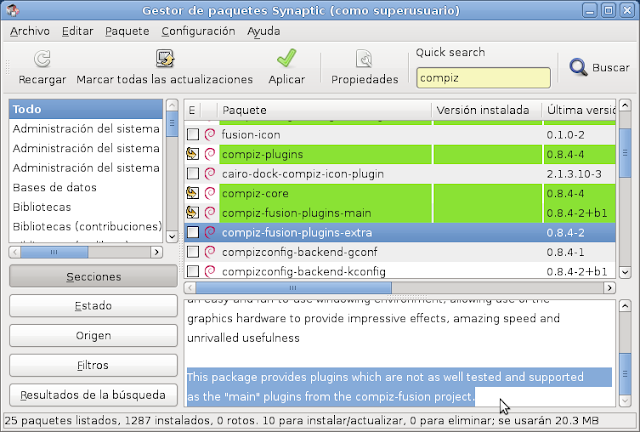640x432 pixels.
Task: Click version 2.1.3.10-3 cell
Action: 574,174
